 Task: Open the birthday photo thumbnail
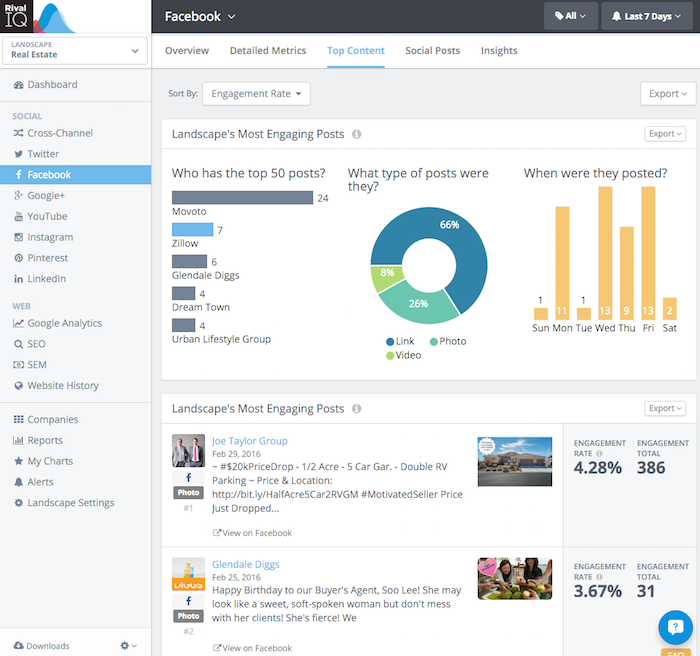point(515,579)
